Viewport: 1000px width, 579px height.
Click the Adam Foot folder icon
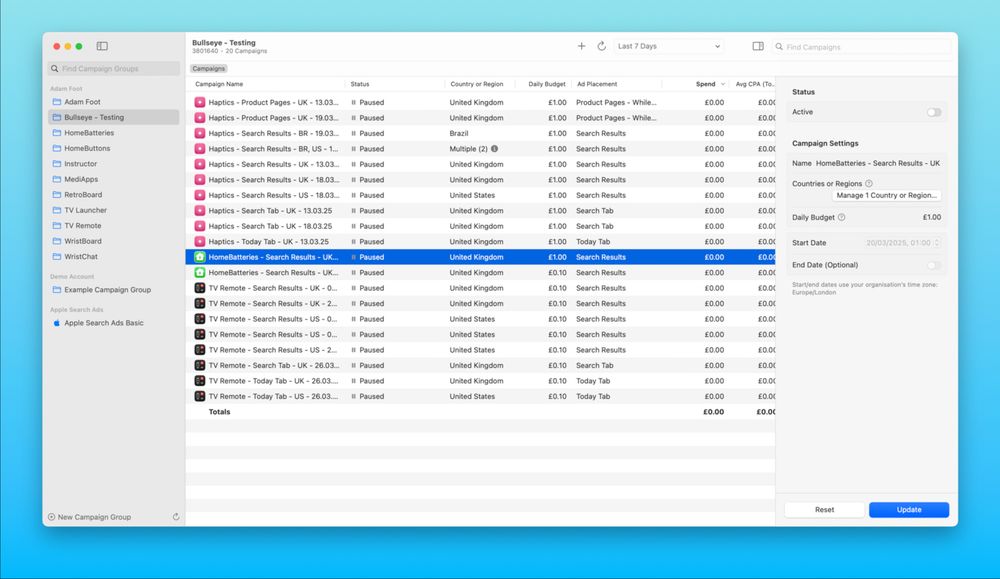pyautogui.click(x=57, y=101)
